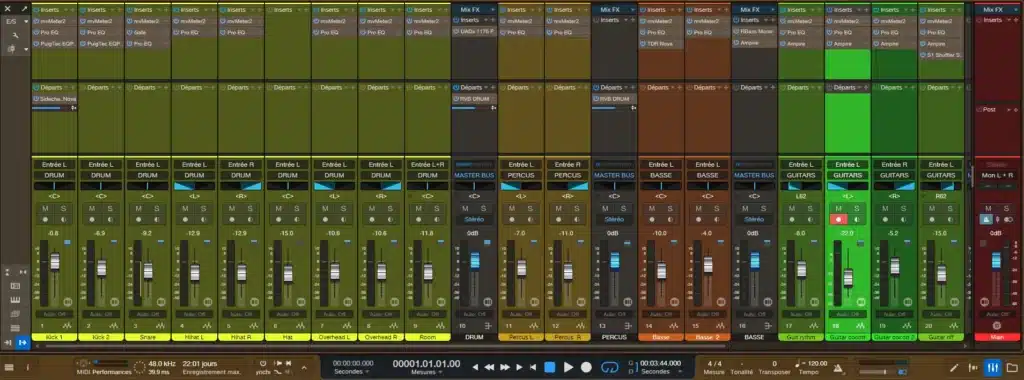Click Hihat L track waveform icon
Viewport: 1024px width, 380px height.
pos(207,326)
